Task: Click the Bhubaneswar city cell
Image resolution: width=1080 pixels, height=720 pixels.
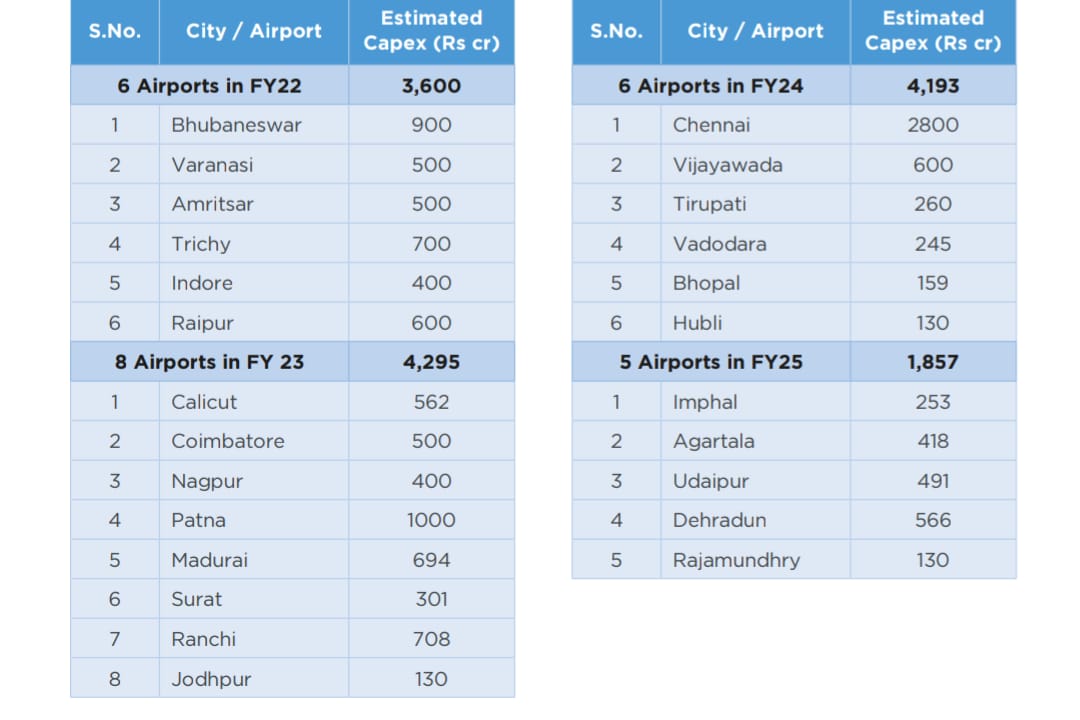Action: click(x=236, y=125)
